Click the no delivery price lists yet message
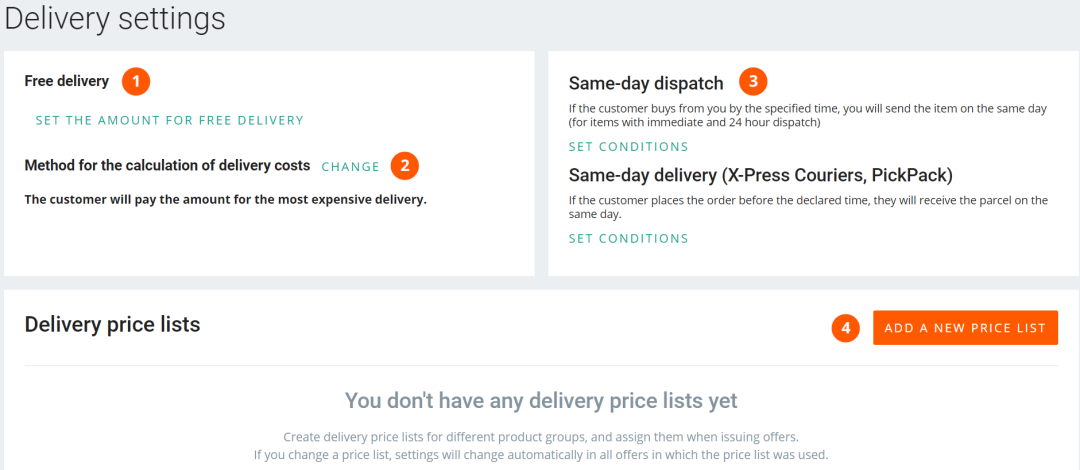The height and width of the screenshot is (470, 1080). (x=541, y=401)
